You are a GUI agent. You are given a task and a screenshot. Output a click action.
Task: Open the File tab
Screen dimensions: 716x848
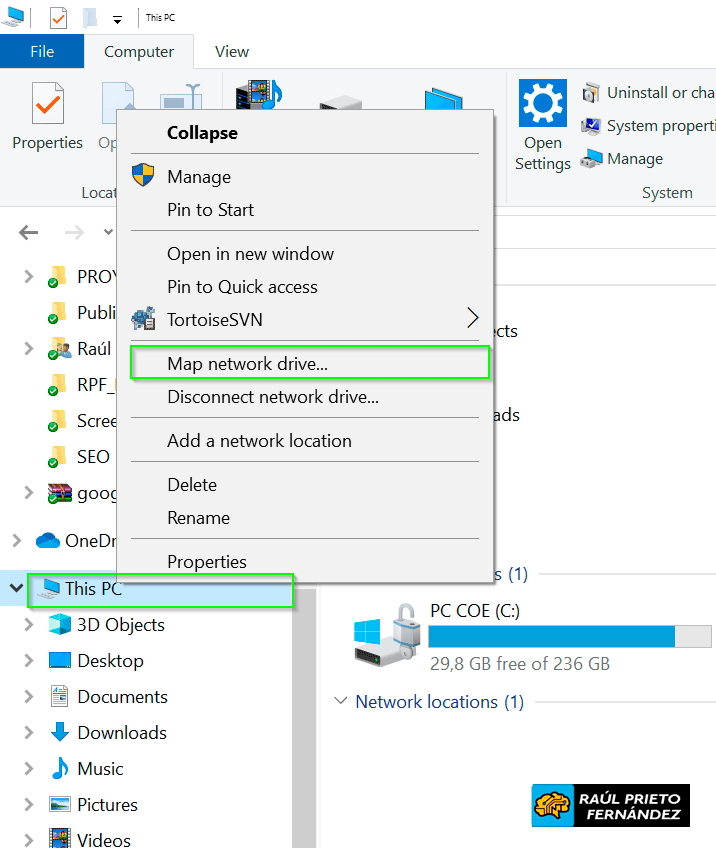(42, 52)
